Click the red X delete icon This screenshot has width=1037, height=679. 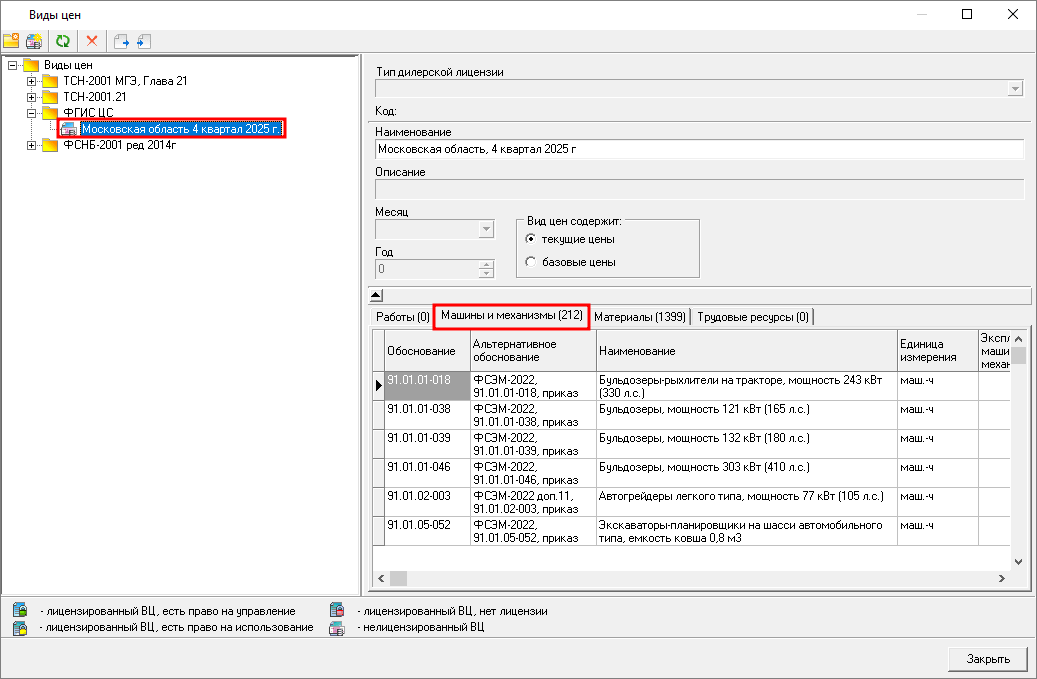click(92, 41)
